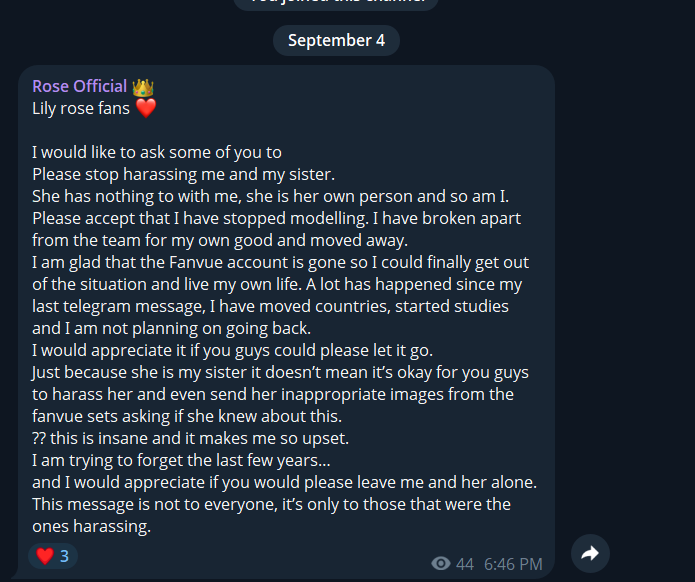The height and width of the screenshot is (582, 695).
Task: Open the Rose Official sender name
Action: 79,86
